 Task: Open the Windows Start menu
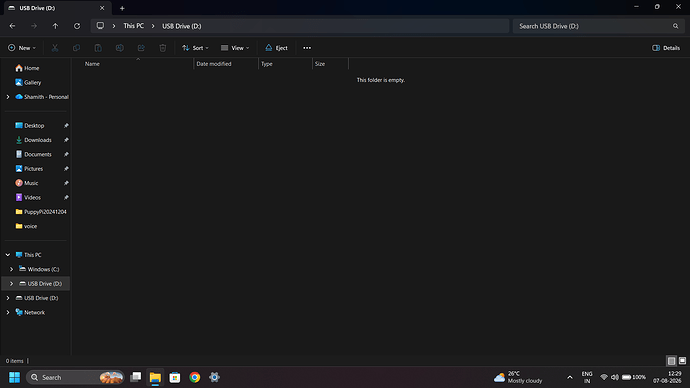click(14, 377)
